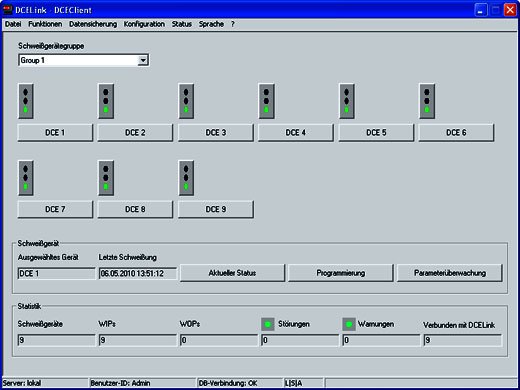This screenshot has height=390, width=520.
Task: Minimize the DCEClient window
Action: click(481, 10)
